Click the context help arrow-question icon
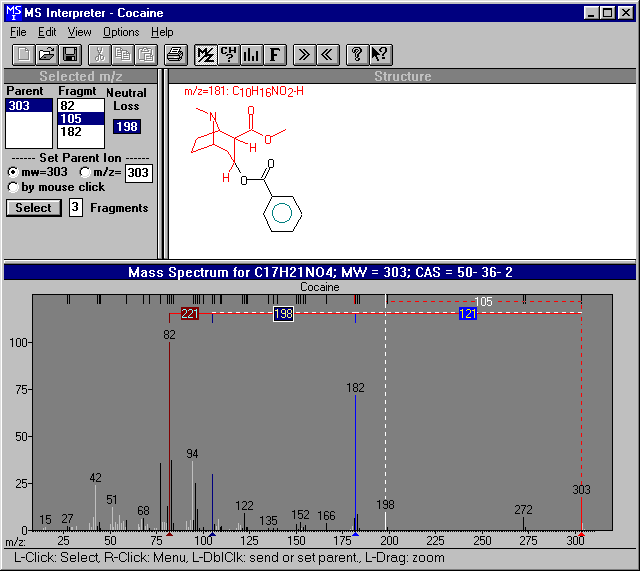This screenshot has height=571, width=640. click(381, 55)
